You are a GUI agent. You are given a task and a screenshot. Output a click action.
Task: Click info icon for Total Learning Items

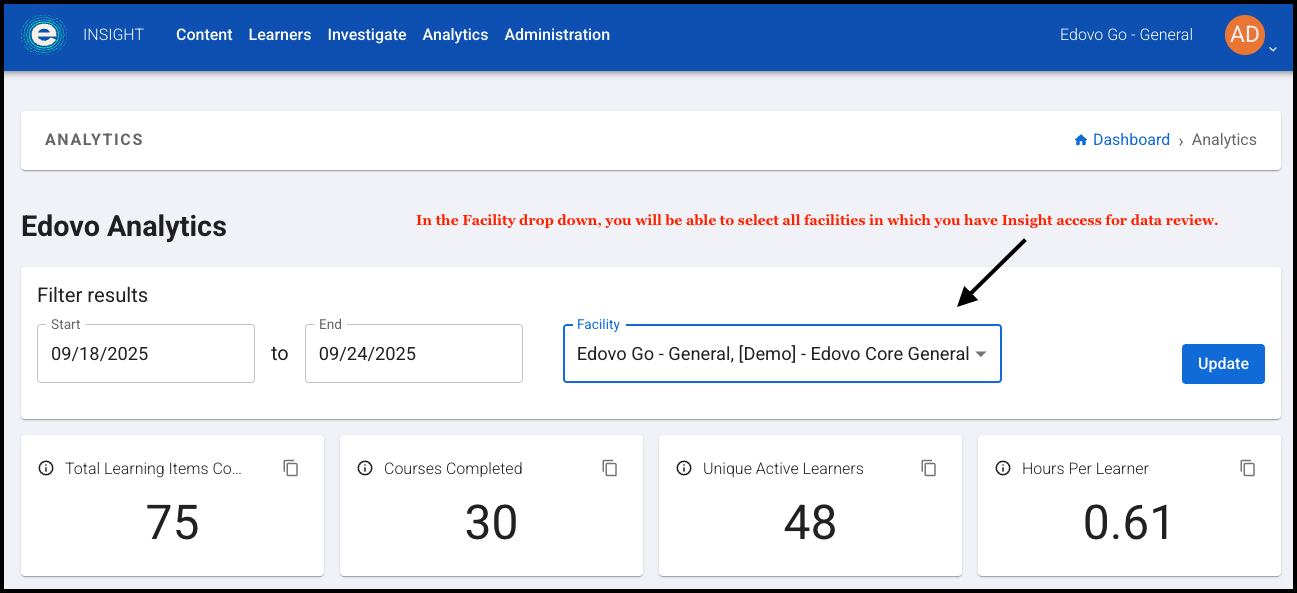click(x=45, y=468)
